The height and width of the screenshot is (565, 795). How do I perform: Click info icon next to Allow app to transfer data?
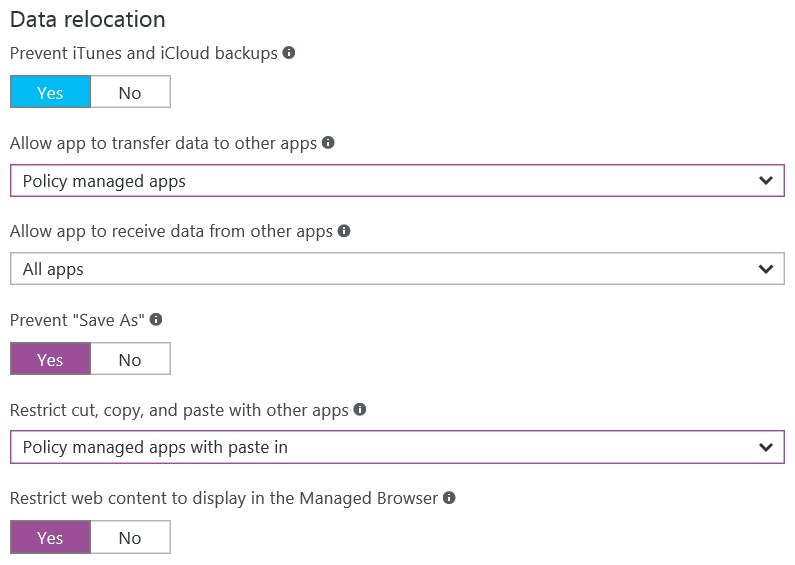tap(329, 143)
